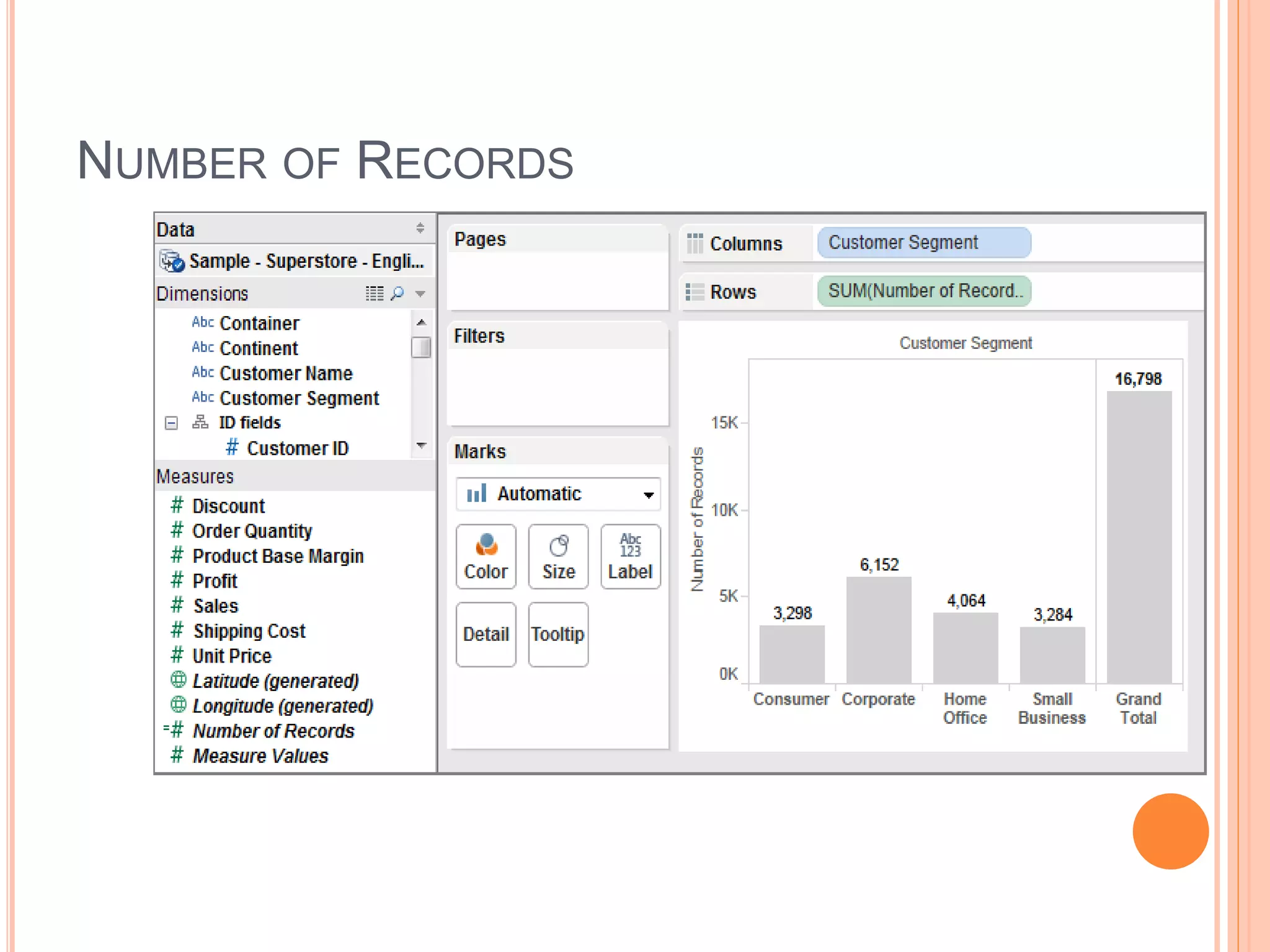Select the Profit measure
This screenshot has width=1270, height=952.
click(215, 581)
